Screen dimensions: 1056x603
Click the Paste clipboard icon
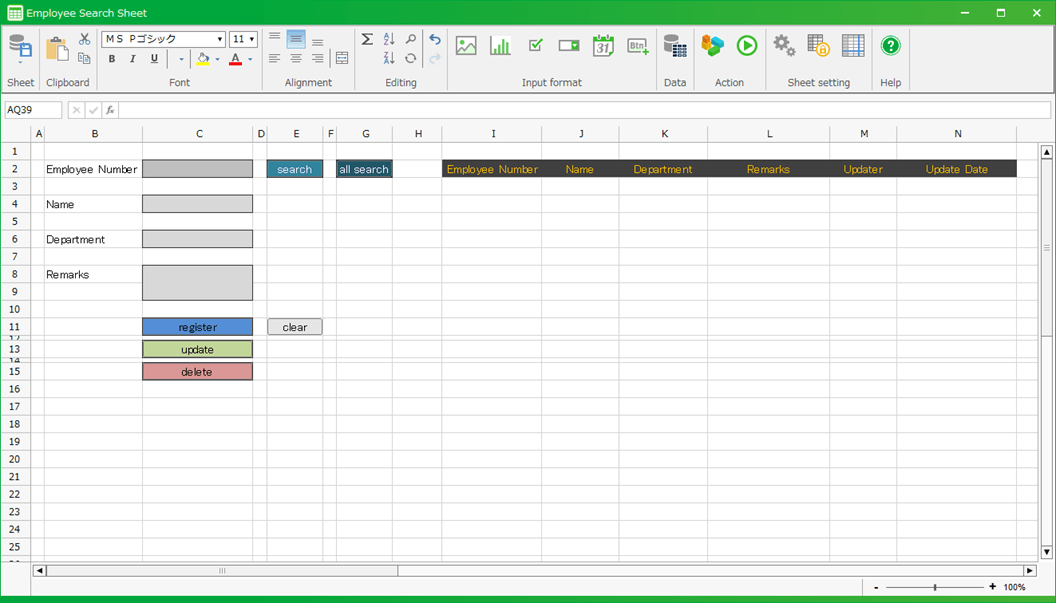(x=57, y=49)
